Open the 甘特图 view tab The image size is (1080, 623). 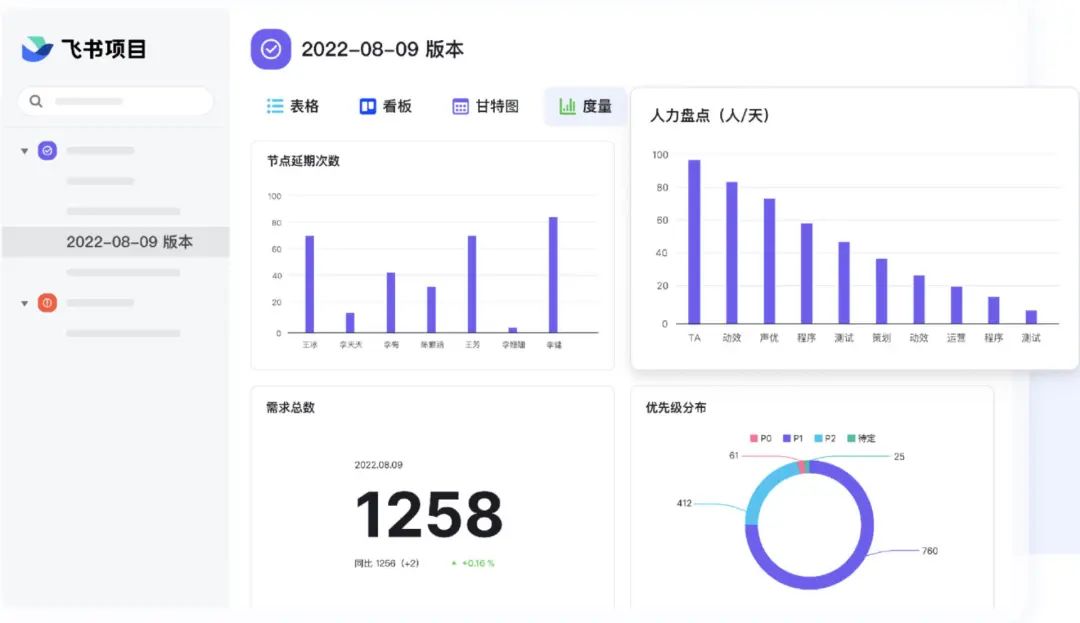click(486, 106)
